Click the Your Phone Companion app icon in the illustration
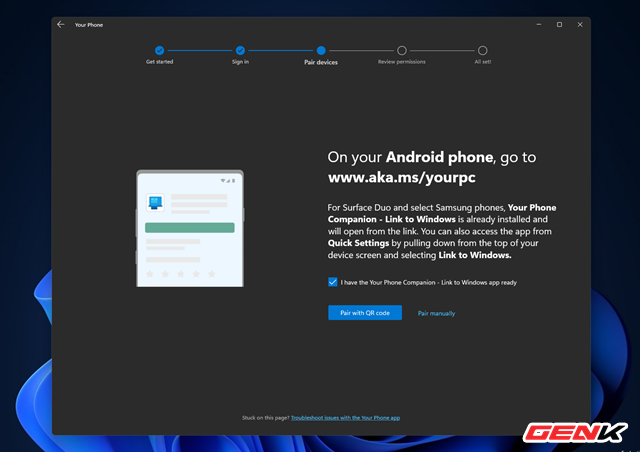This screenshot has height=452, width=640. pyautogui.click(x=155, y=203)
